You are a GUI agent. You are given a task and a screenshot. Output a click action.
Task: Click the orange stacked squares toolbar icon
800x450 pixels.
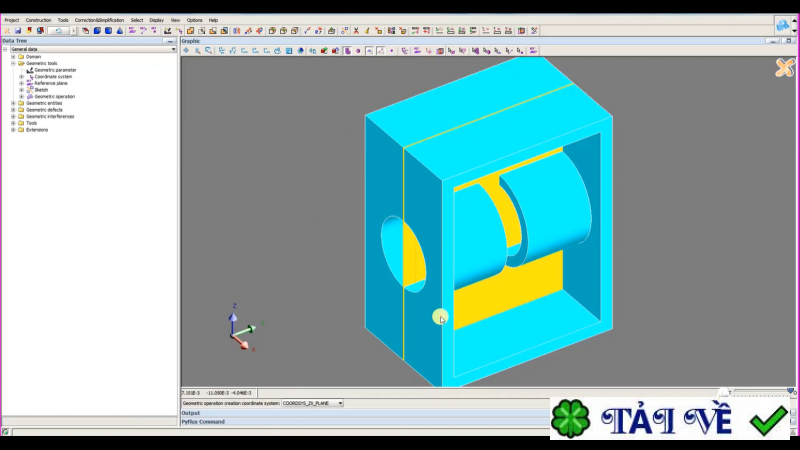coord(190,31)
